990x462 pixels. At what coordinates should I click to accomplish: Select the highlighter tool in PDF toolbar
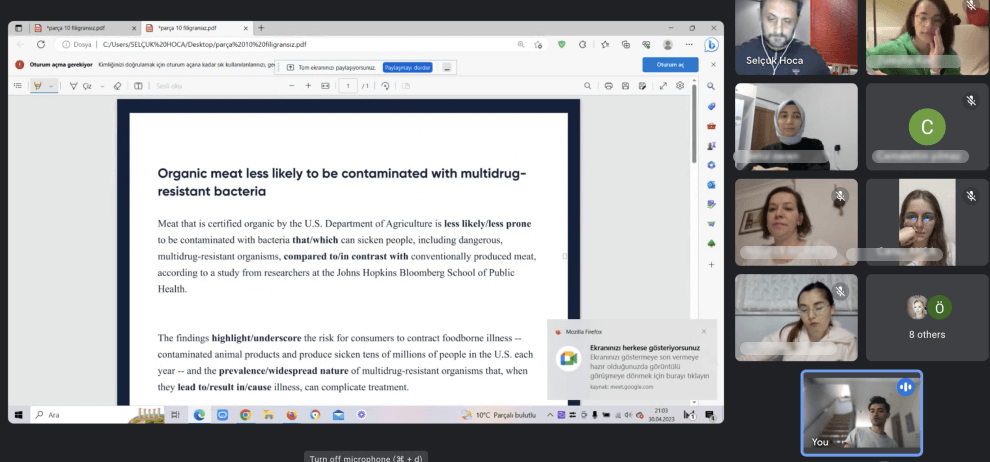click(x=38, y=86)
